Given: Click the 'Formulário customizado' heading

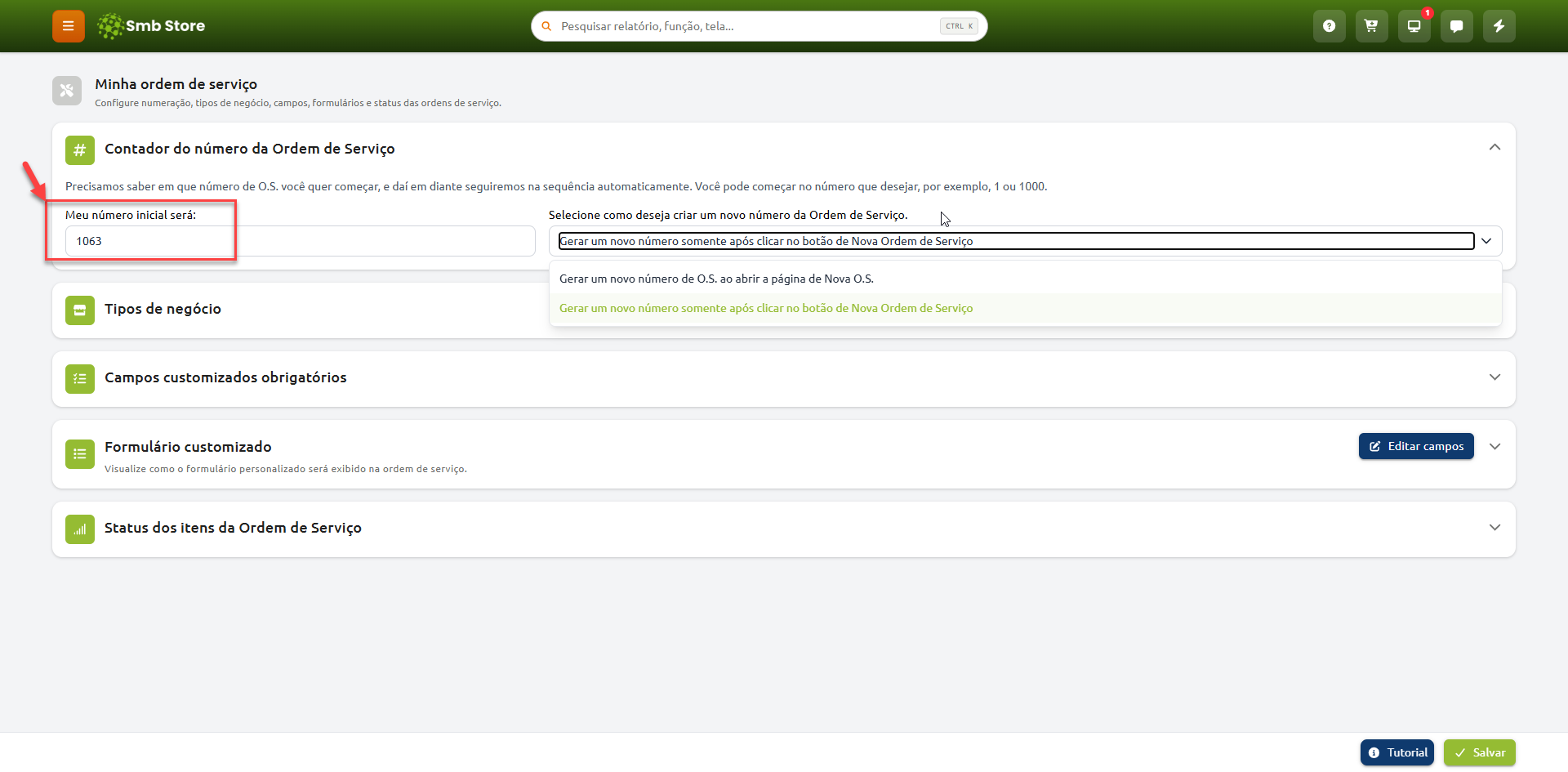Looking at the screenshot, I should click(188, 447).
